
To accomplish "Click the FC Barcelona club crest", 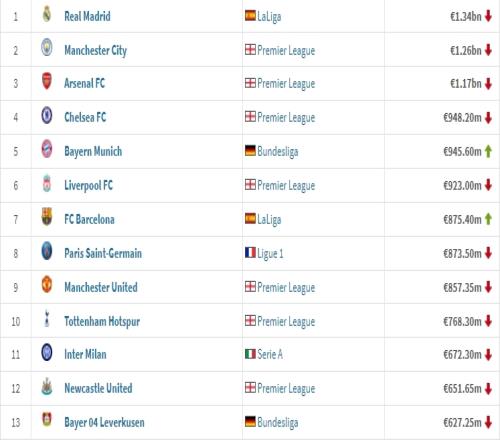I will (47, 217).
